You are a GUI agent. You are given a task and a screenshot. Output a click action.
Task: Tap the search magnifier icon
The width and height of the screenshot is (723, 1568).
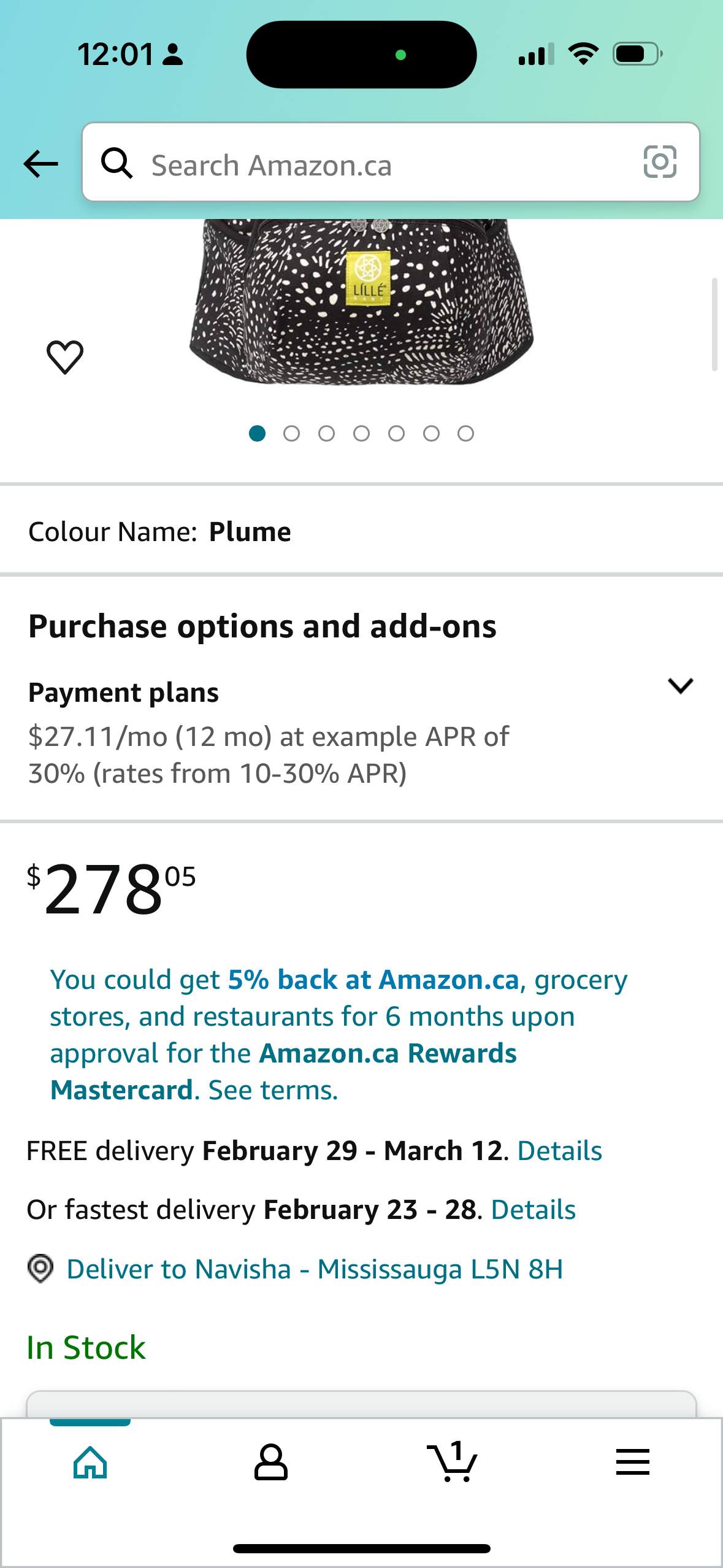117,164
